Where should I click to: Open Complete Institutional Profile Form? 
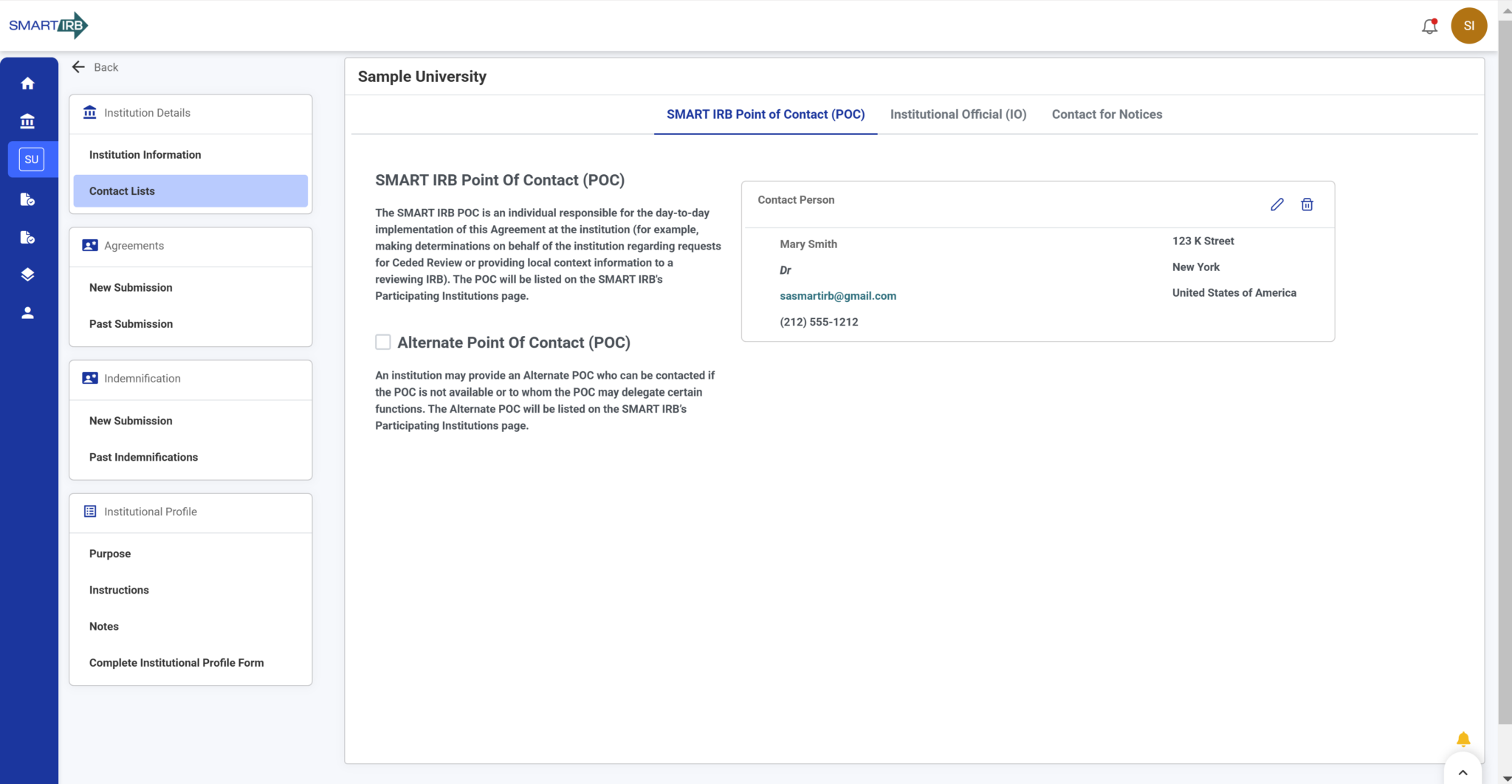176,662
